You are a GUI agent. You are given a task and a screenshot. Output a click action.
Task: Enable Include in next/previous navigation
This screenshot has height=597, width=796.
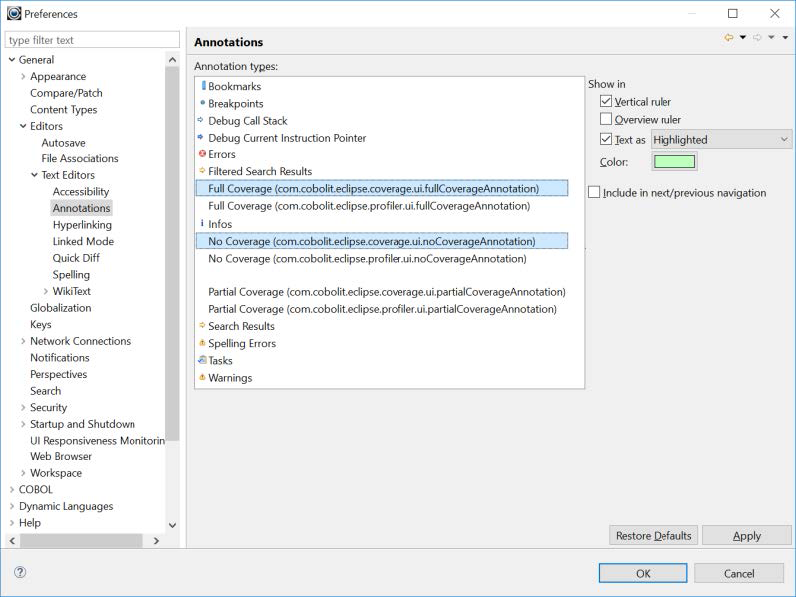click(594, 192)
